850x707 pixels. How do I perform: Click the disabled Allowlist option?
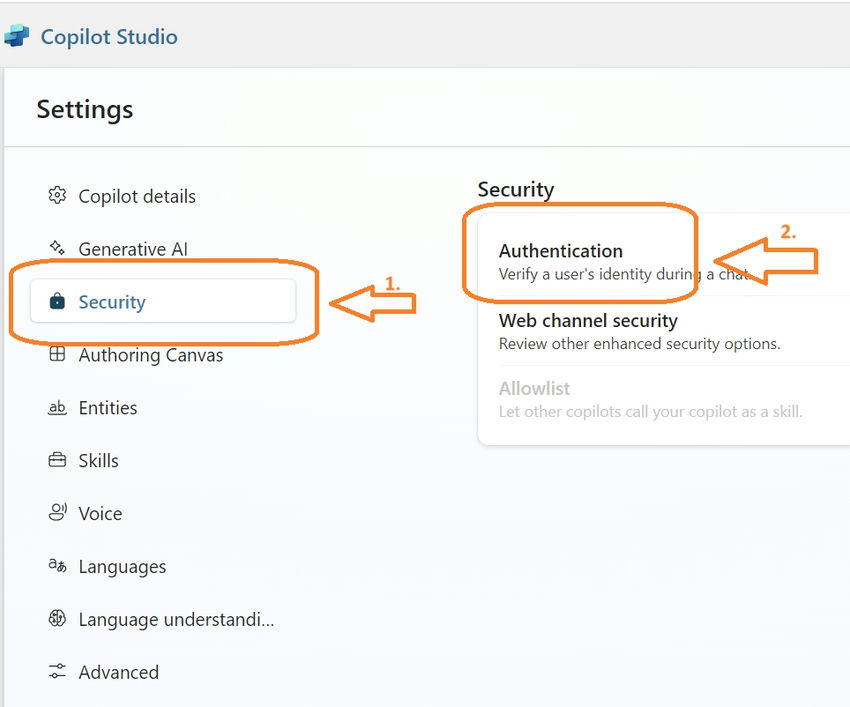tap(535, 388)
